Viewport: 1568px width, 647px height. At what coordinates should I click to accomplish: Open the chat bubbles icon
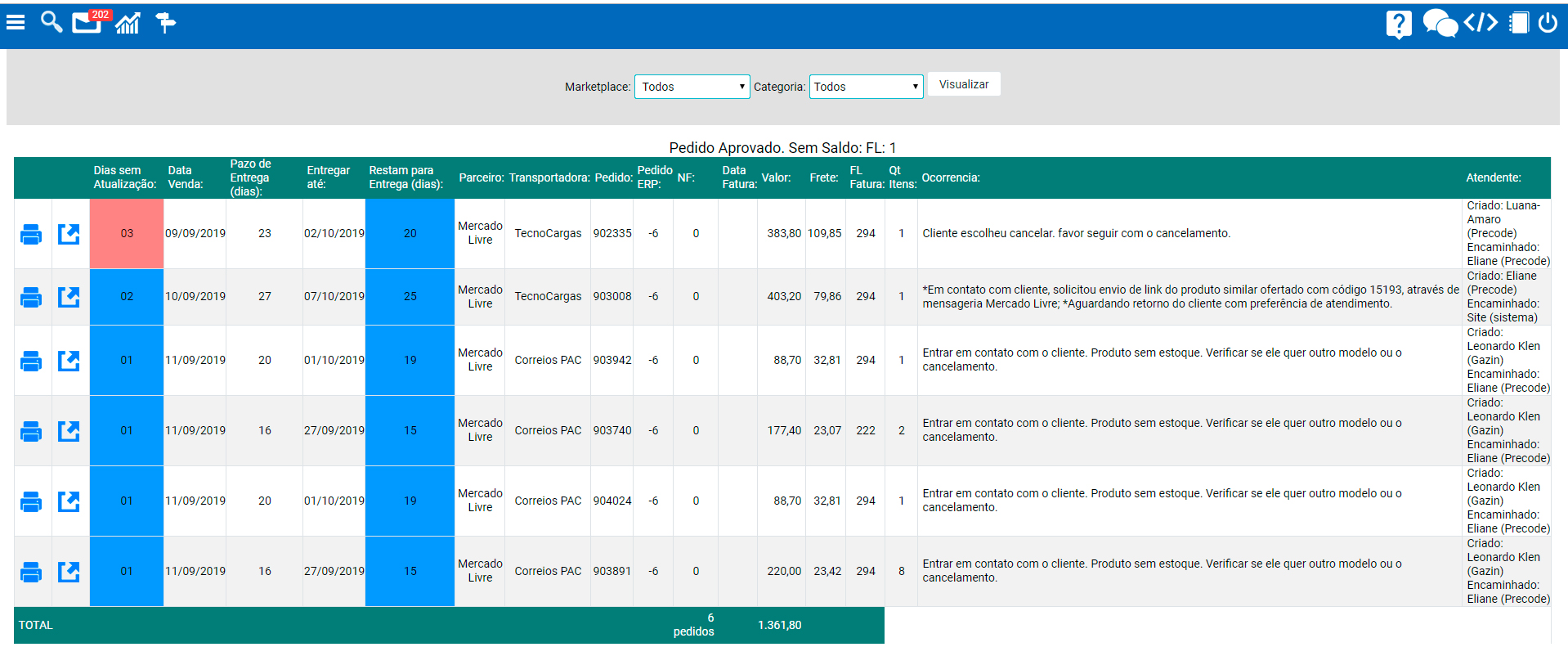click(x=1440, y=23)
